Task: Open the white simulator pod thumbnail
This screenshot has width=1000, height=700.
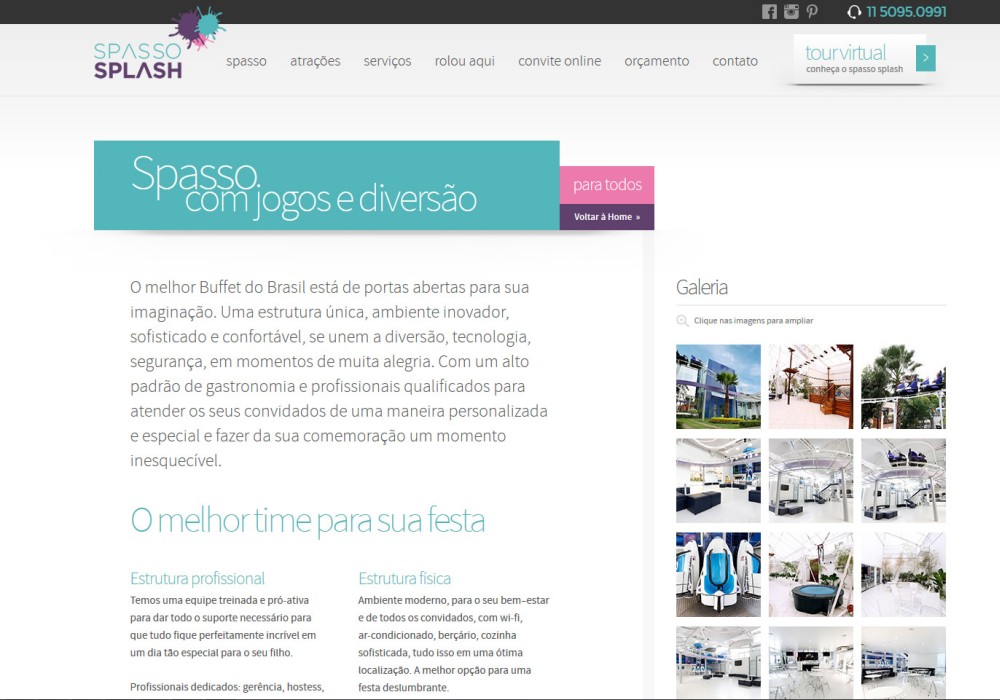Action: coord(718,574)
